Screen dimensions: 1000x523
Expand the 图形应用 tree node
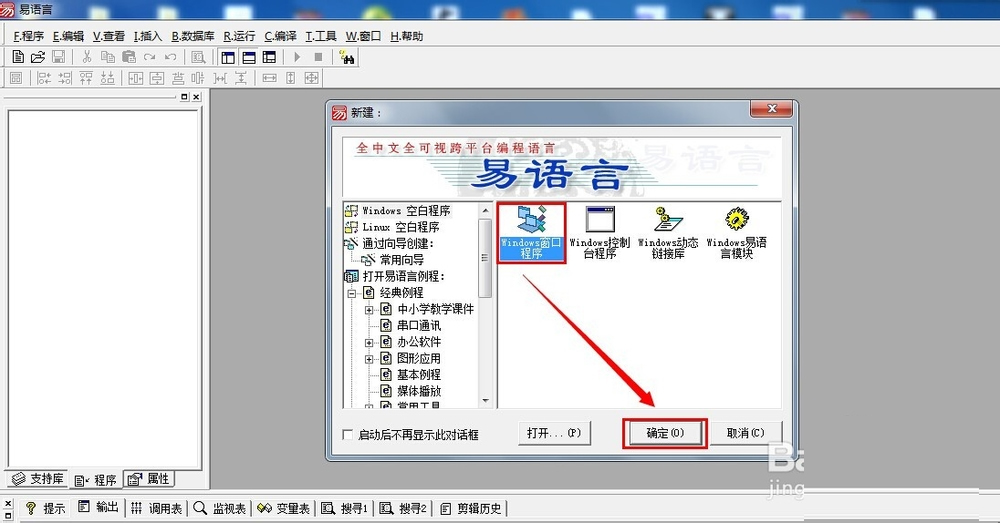point(369,359)
